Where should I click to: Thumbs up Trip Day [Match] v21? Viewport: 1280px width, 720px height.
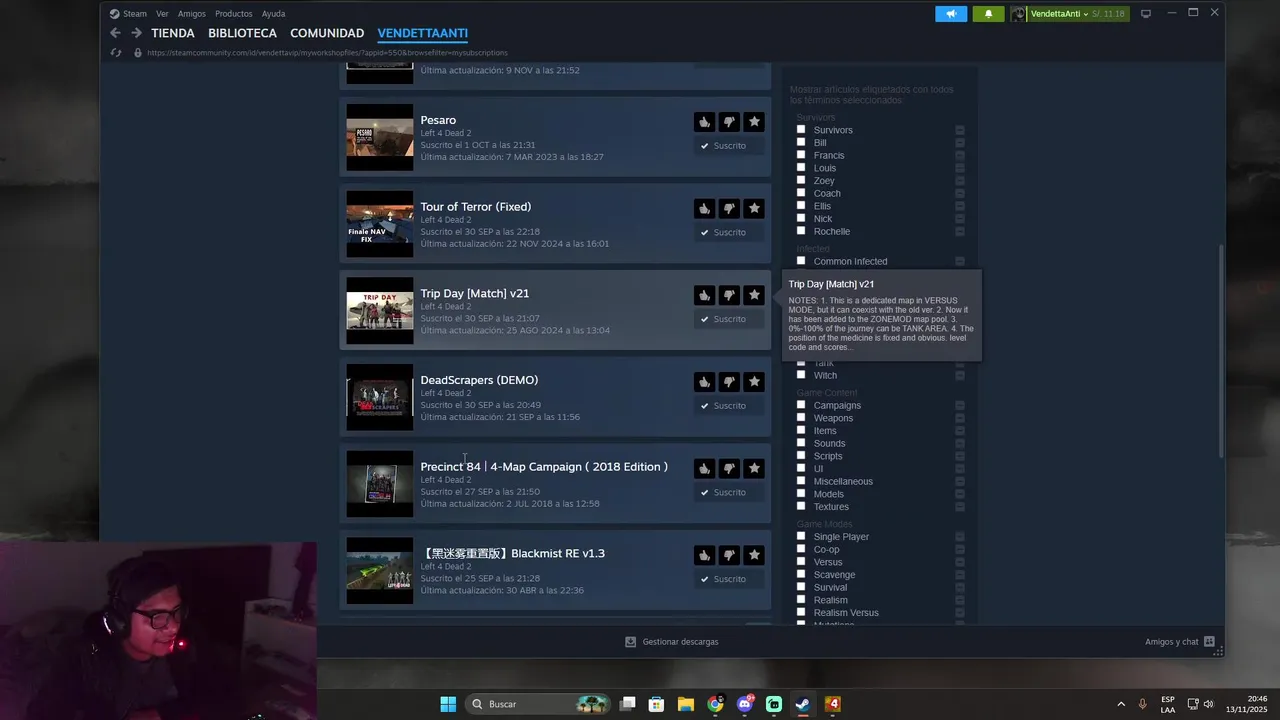point(705,295)
